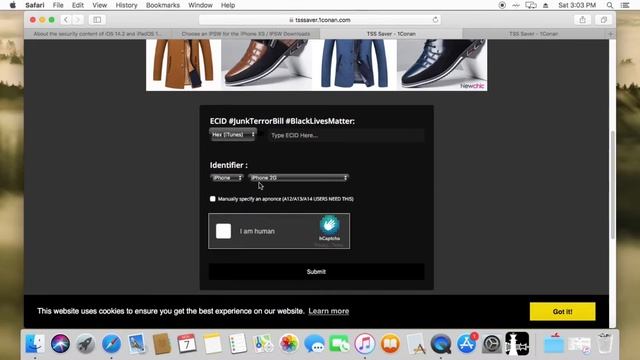Open Contacts book icon in Dock
The image size is (640, 360).
pyautogui.click(x=162, y=344)
